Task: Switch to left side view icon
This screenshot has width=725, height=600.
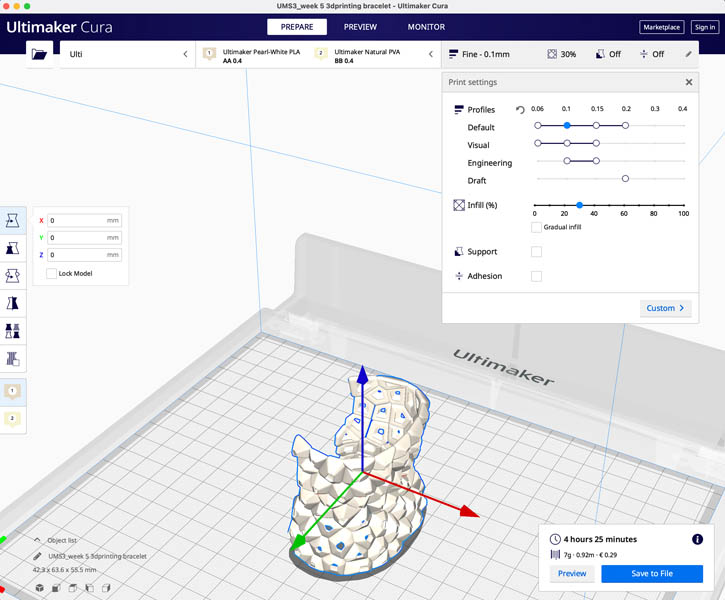Action: click(89, 588)
